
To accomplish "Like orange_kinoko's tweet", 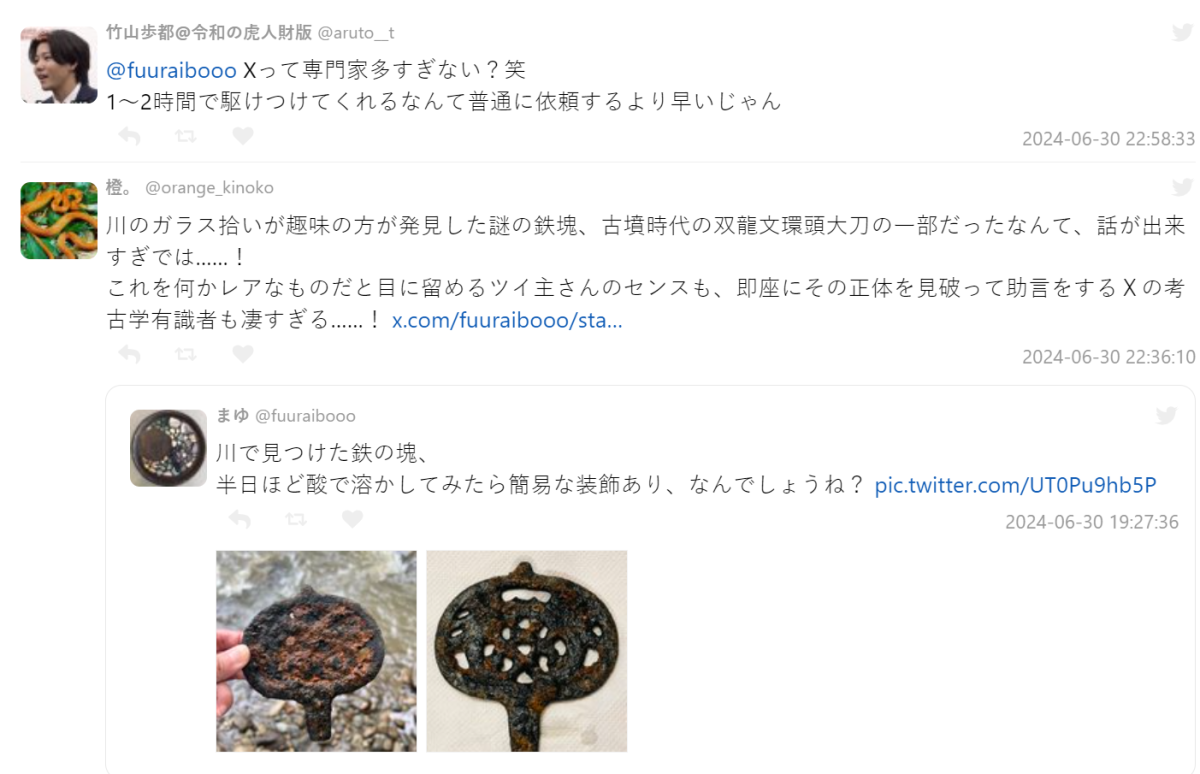I will click(x=243, y=354).
